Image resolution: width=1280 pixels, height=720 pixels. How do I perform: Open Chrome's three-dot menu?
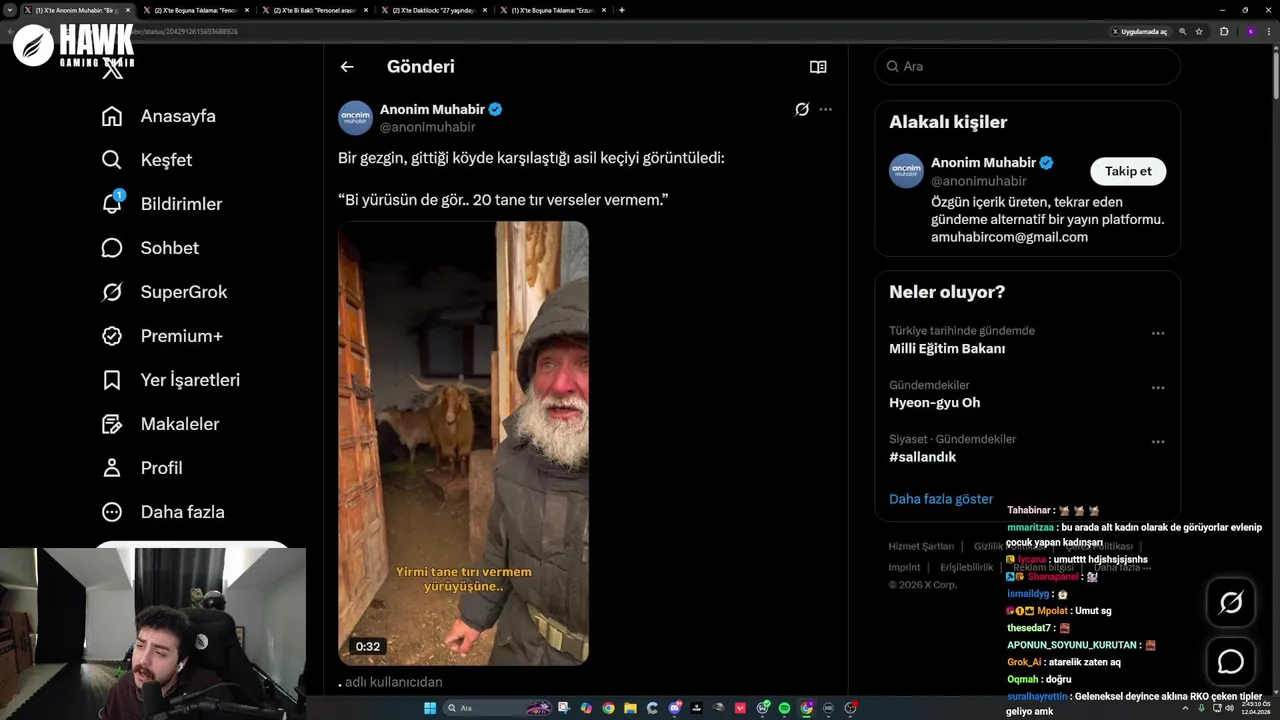point(1271,32)
